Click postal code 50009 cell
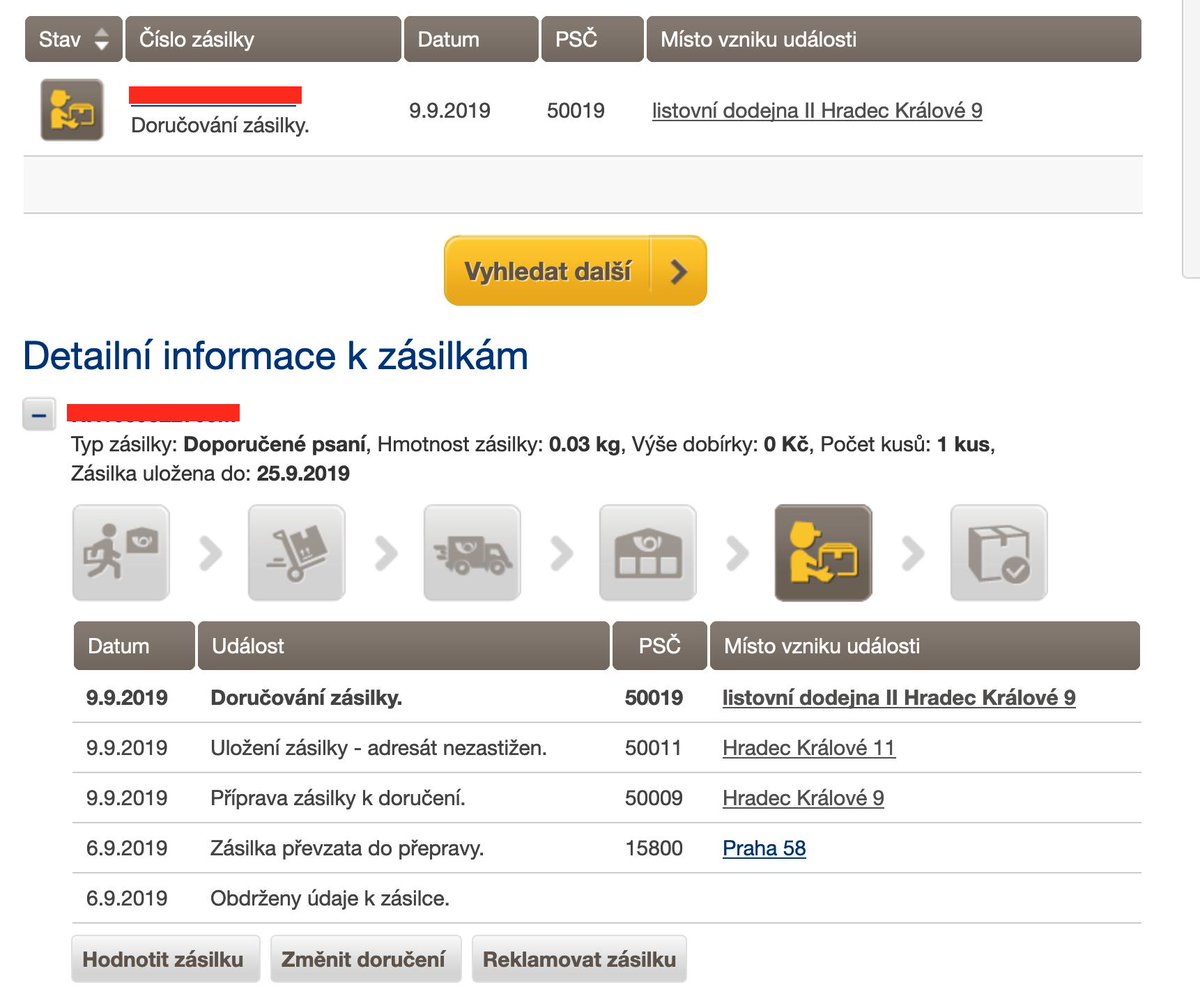Viewport: 1200px width, 1003px height. (x=654, y=798)
